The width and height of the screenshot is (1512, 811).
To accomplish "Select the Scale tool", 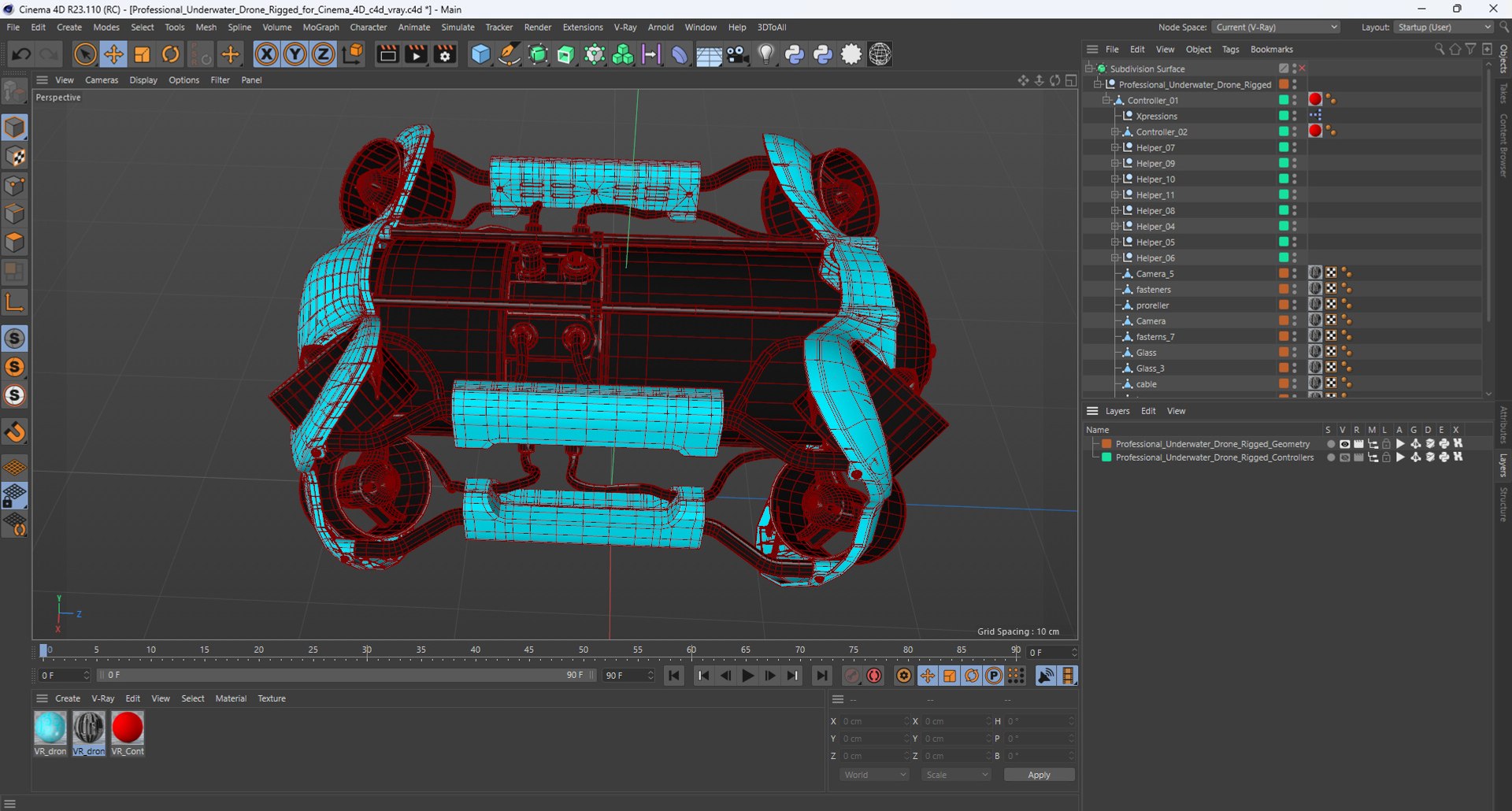I will [142, 54].
